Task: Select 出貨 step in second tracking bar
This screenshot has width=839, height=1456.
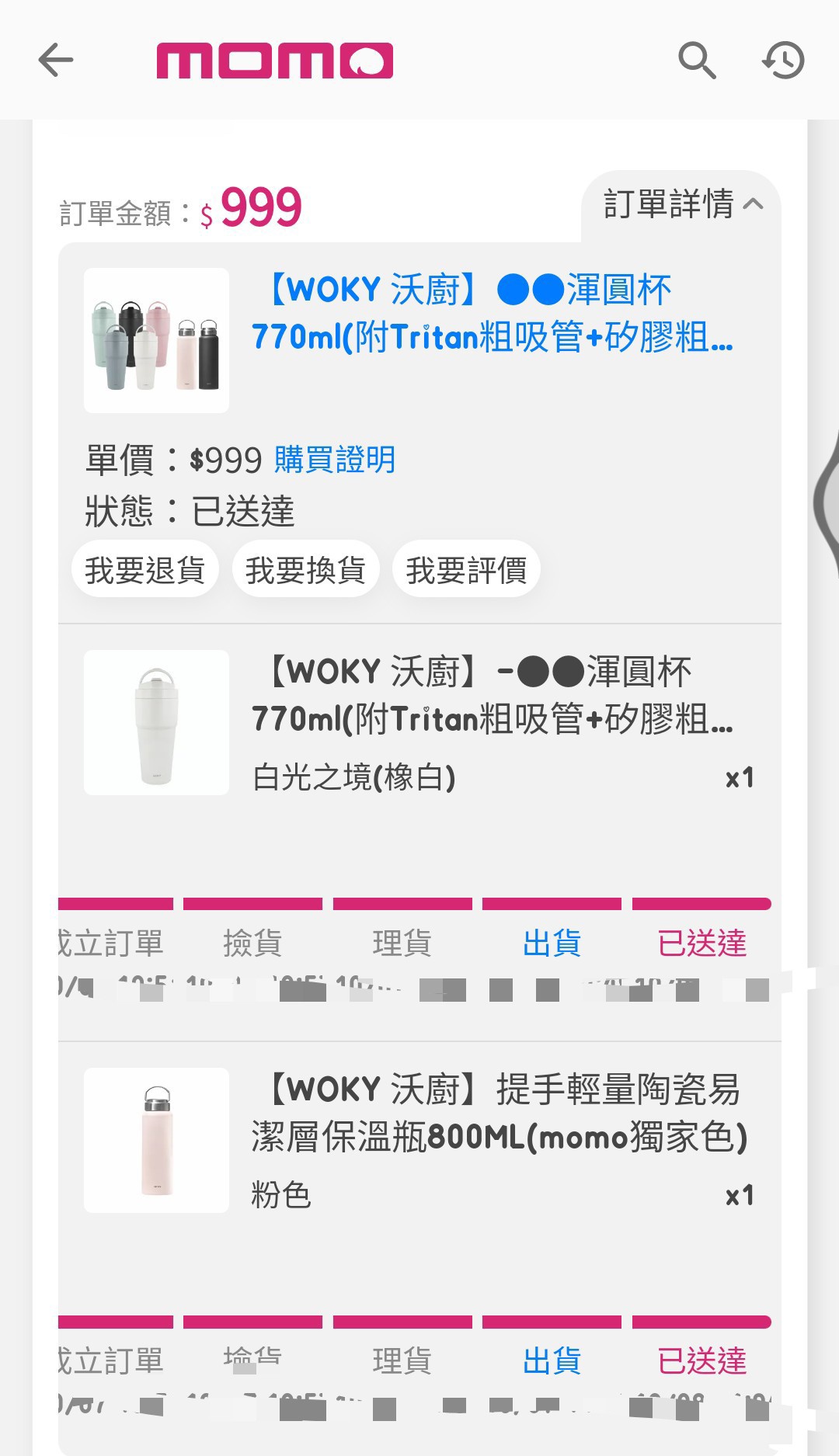Action: tap(552, 1360)
